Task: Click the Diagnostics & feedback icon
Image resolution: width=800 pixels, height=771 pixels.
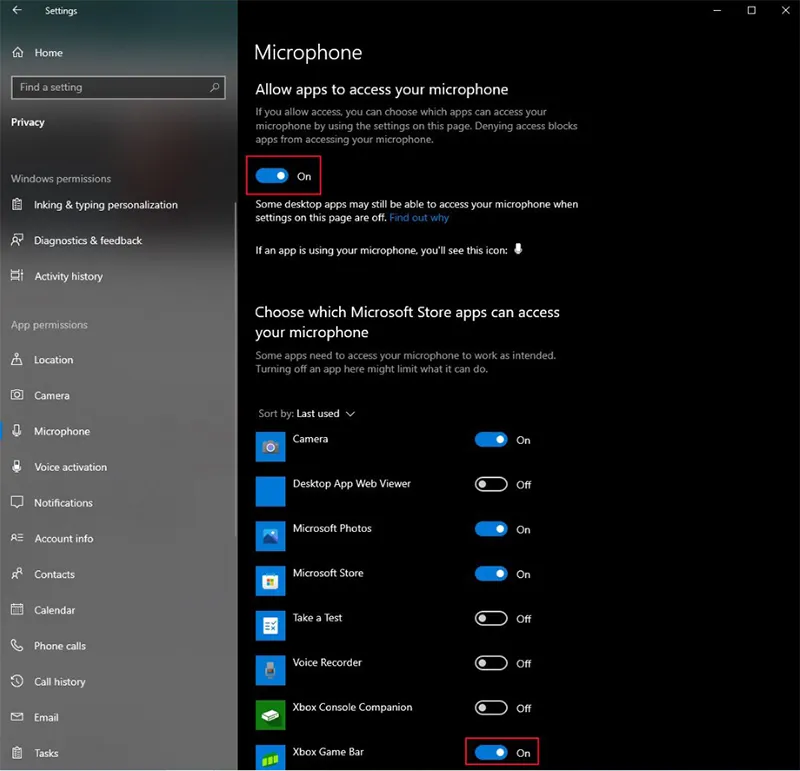Action: (x=17, y=240)
